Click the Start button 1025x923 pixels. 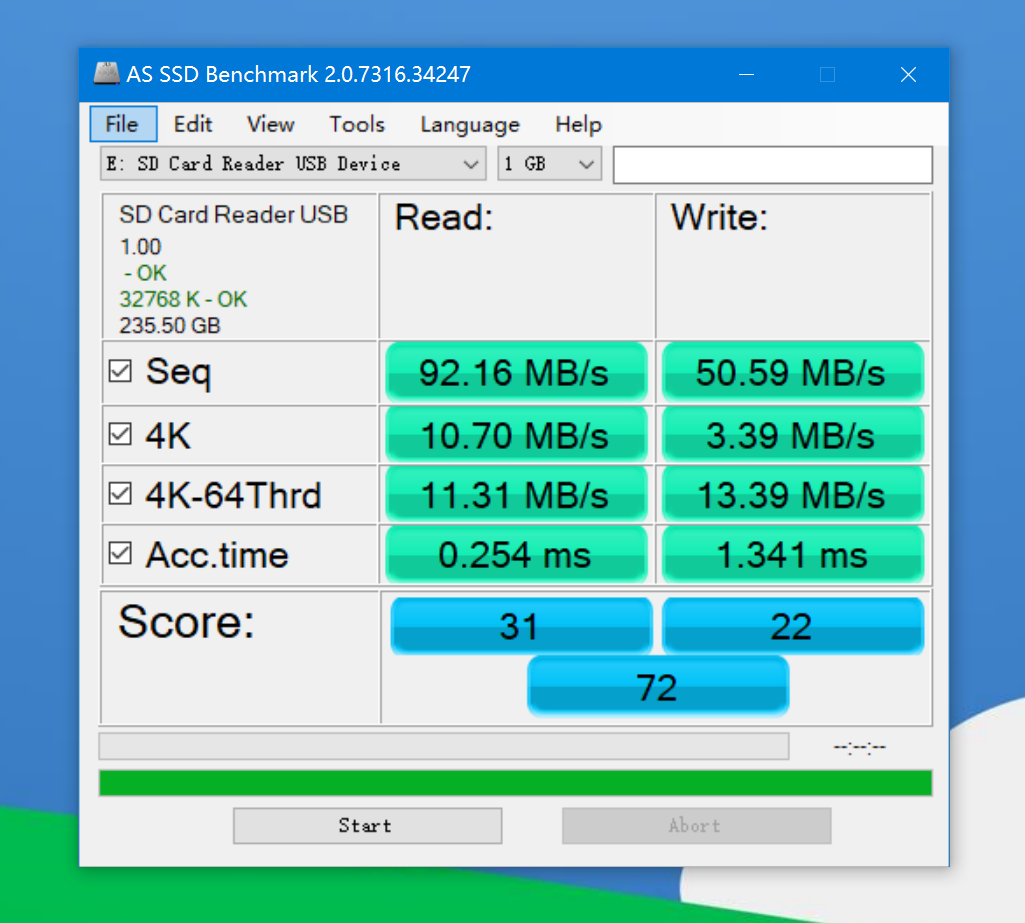point(367,826)
